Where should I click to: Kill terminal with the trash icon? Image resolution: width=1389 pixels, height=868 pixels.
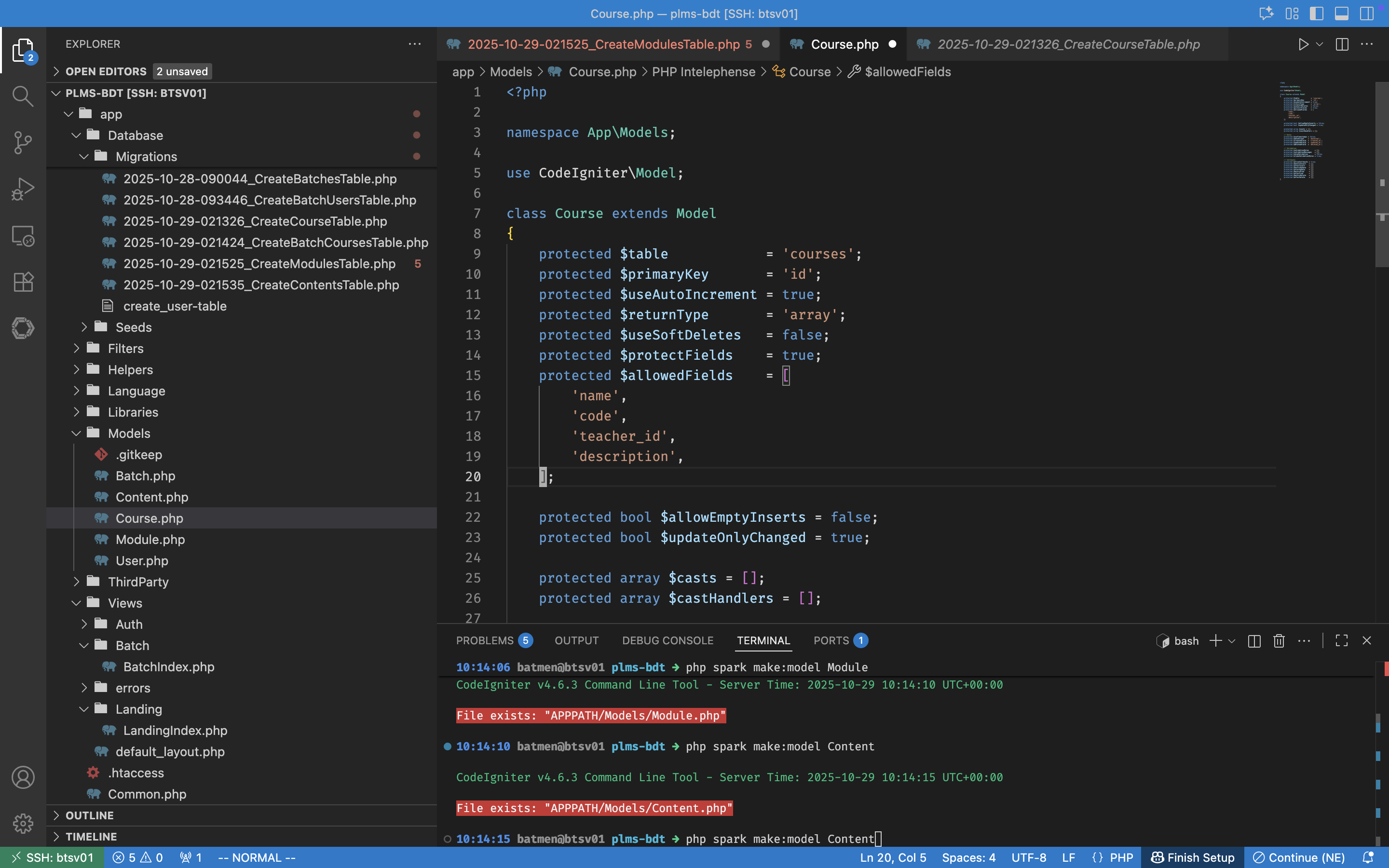point(1279,641)
